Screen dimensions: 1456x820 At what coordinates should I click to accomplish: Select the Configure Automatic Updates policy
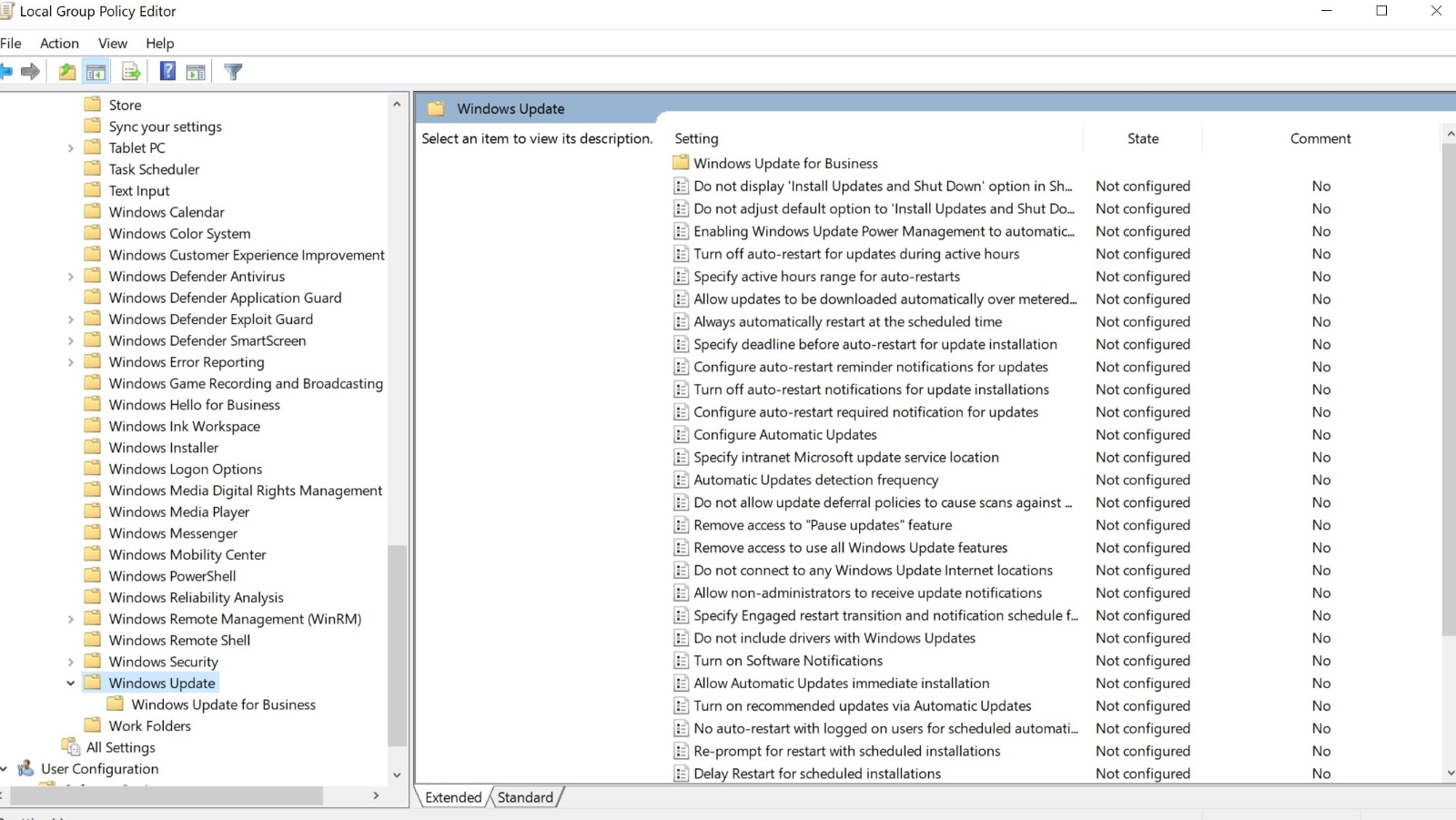(x=784, y=435)
